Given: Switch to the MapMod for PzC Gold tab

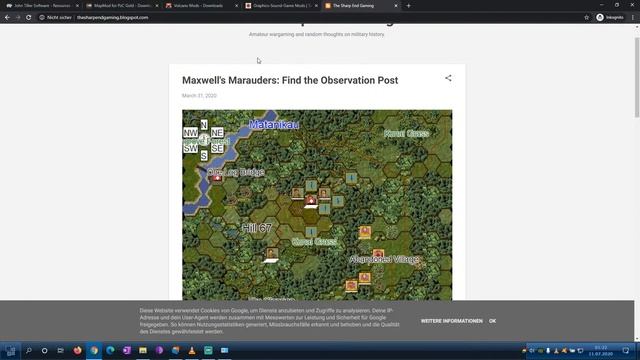Looking at the screenshot, I should (x=122, y=6).
